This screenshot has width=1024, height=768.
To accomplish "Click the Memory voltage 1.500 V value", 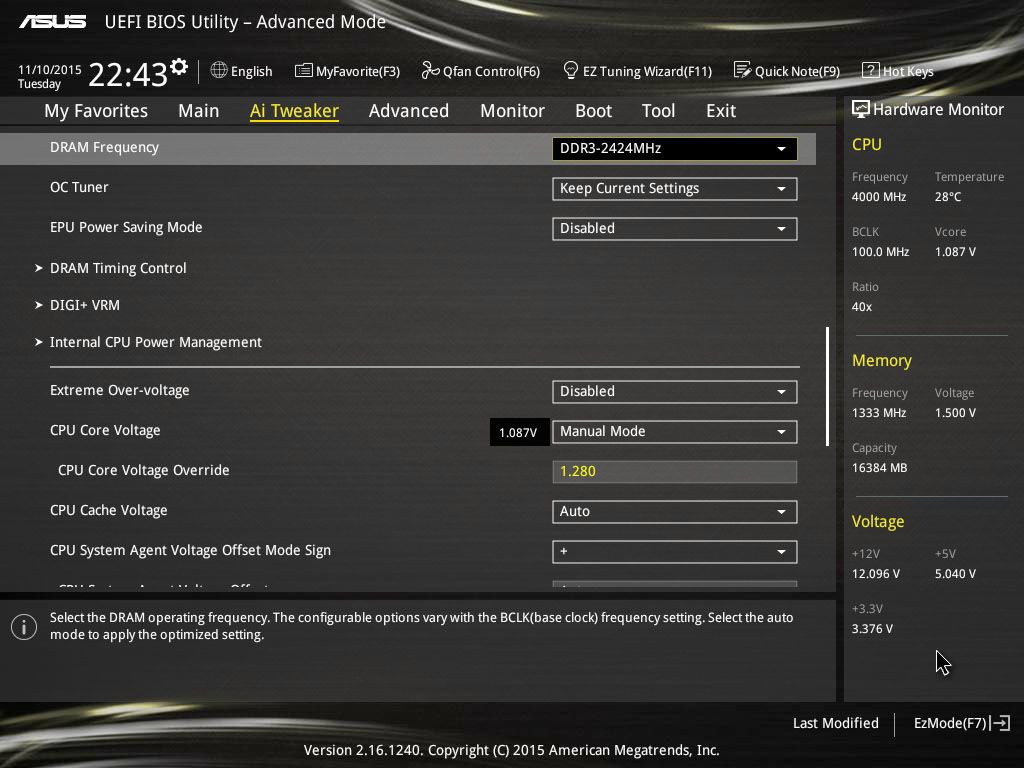I will point(955,413).
